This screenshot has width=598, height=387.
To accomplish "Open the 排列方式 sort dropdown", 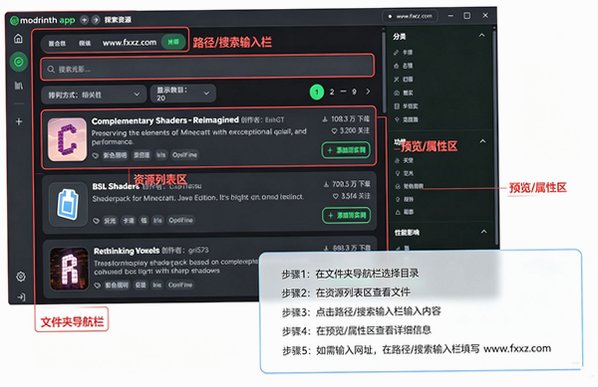I will point(94,95).
